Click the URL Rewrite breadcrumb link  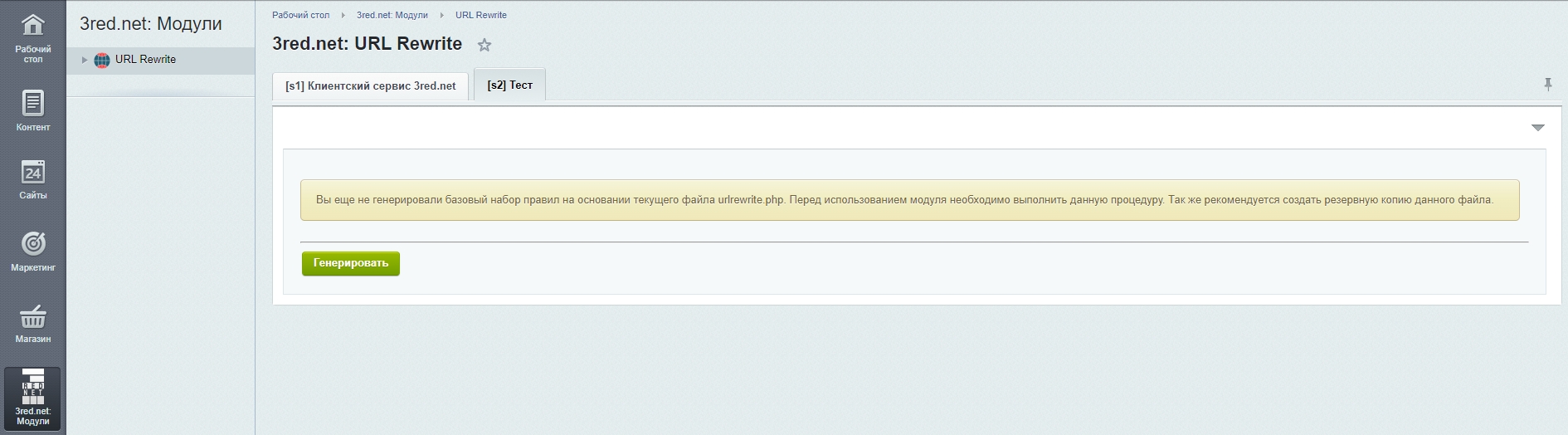click(x=480, y=15)
